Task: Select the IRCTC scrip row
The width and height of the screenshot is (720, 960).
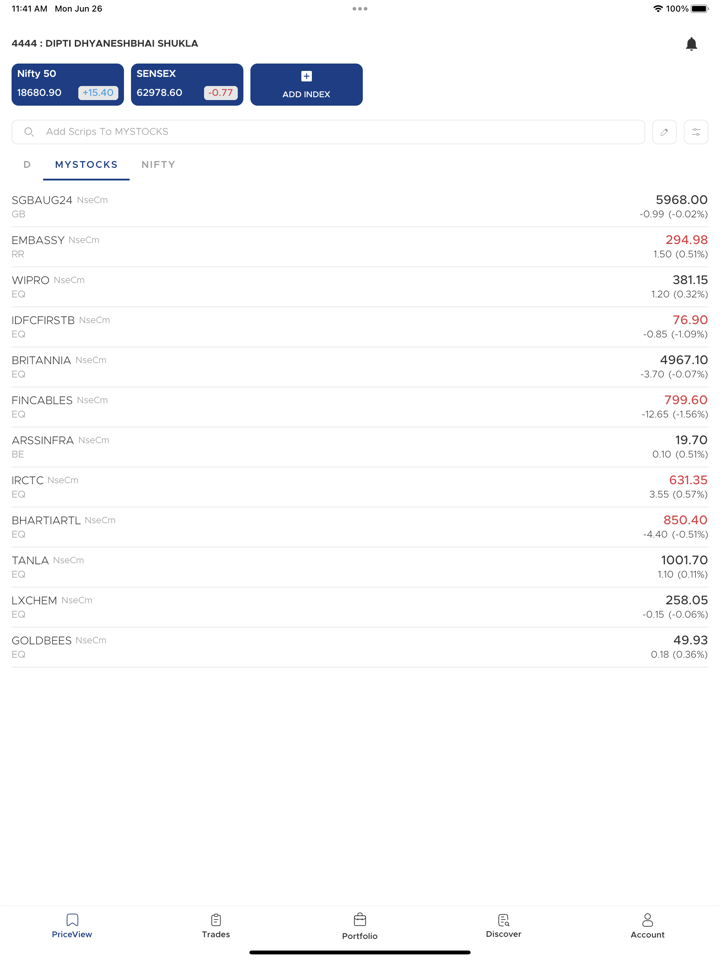Action: coord(360,487)
